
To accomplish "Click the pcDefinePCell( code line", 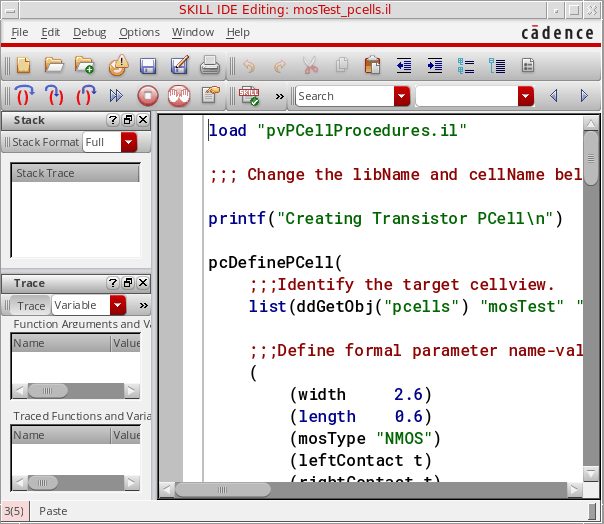I will pyautogui.click(x=275, y=263).
